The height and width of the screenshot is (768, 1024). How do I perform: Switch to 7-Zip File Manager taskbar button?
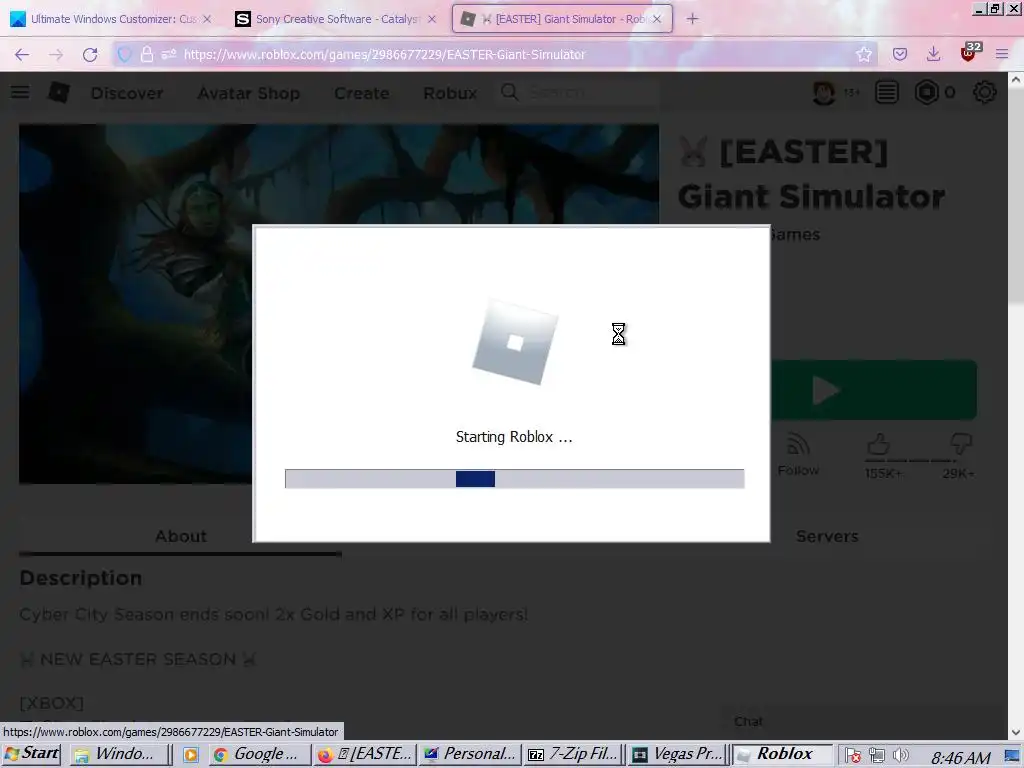point(575,754)
